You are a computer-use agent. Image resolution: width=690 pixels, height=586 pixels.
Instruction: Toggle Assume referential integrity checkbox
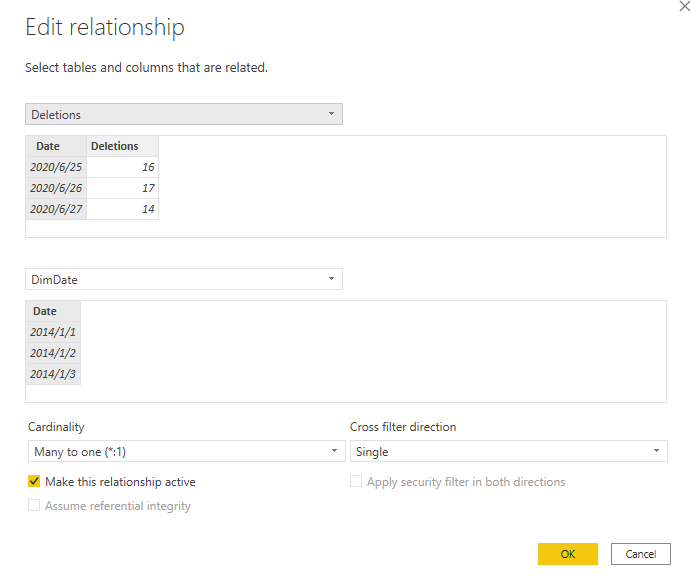[34, 505]
